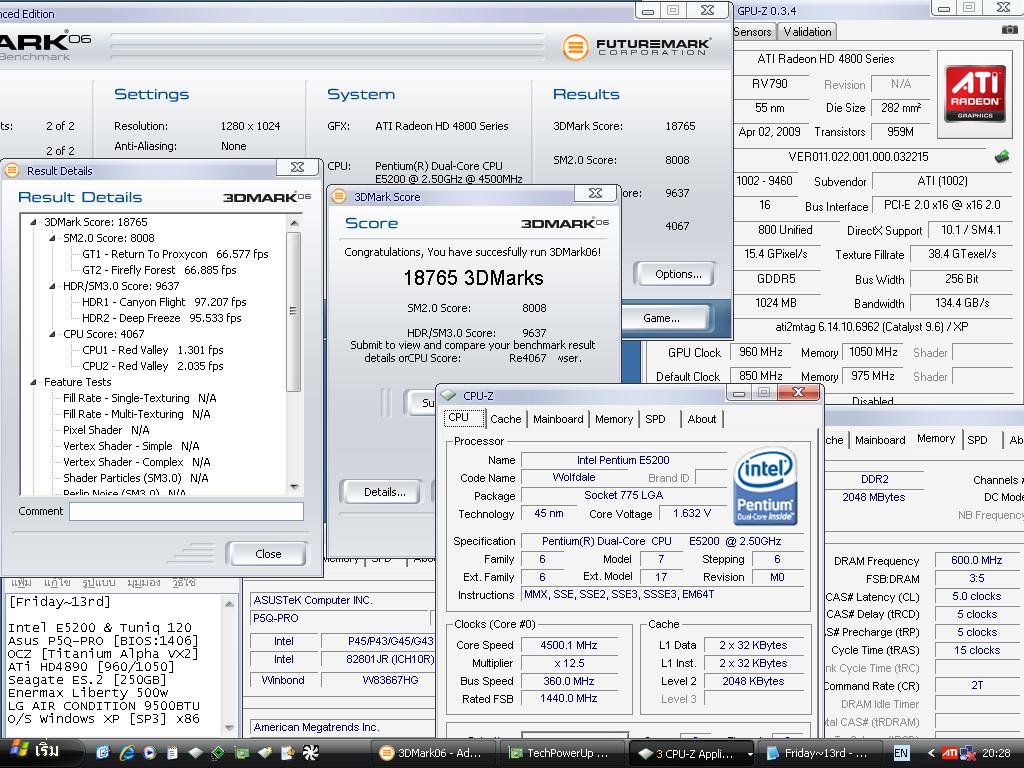Screen dimensions: 1024x768
Task: Collapse the HDR/SM3.0 Score tree node
Action: point(54,286)
